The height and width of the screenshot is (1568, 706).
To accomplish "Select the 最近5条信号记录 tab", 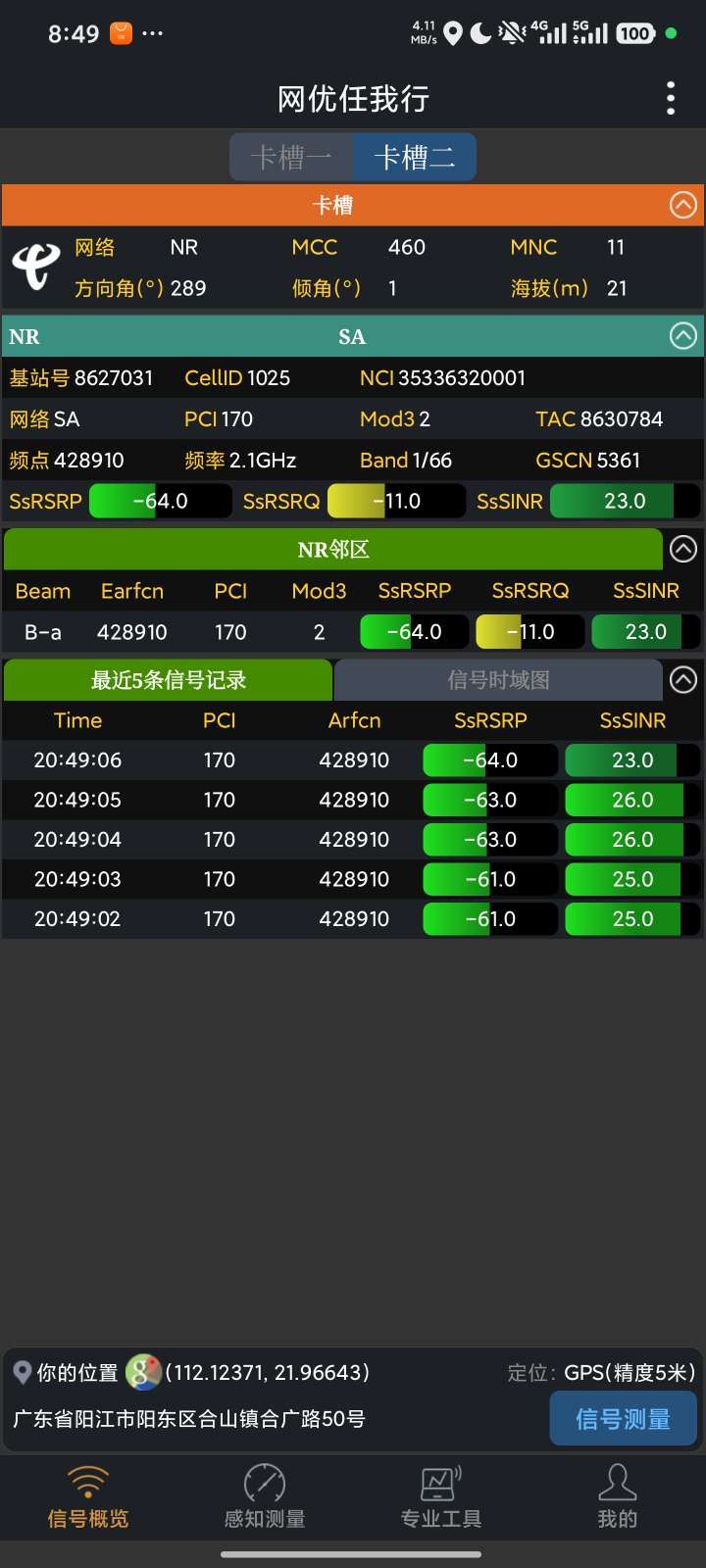I will (x=169, y=680).
